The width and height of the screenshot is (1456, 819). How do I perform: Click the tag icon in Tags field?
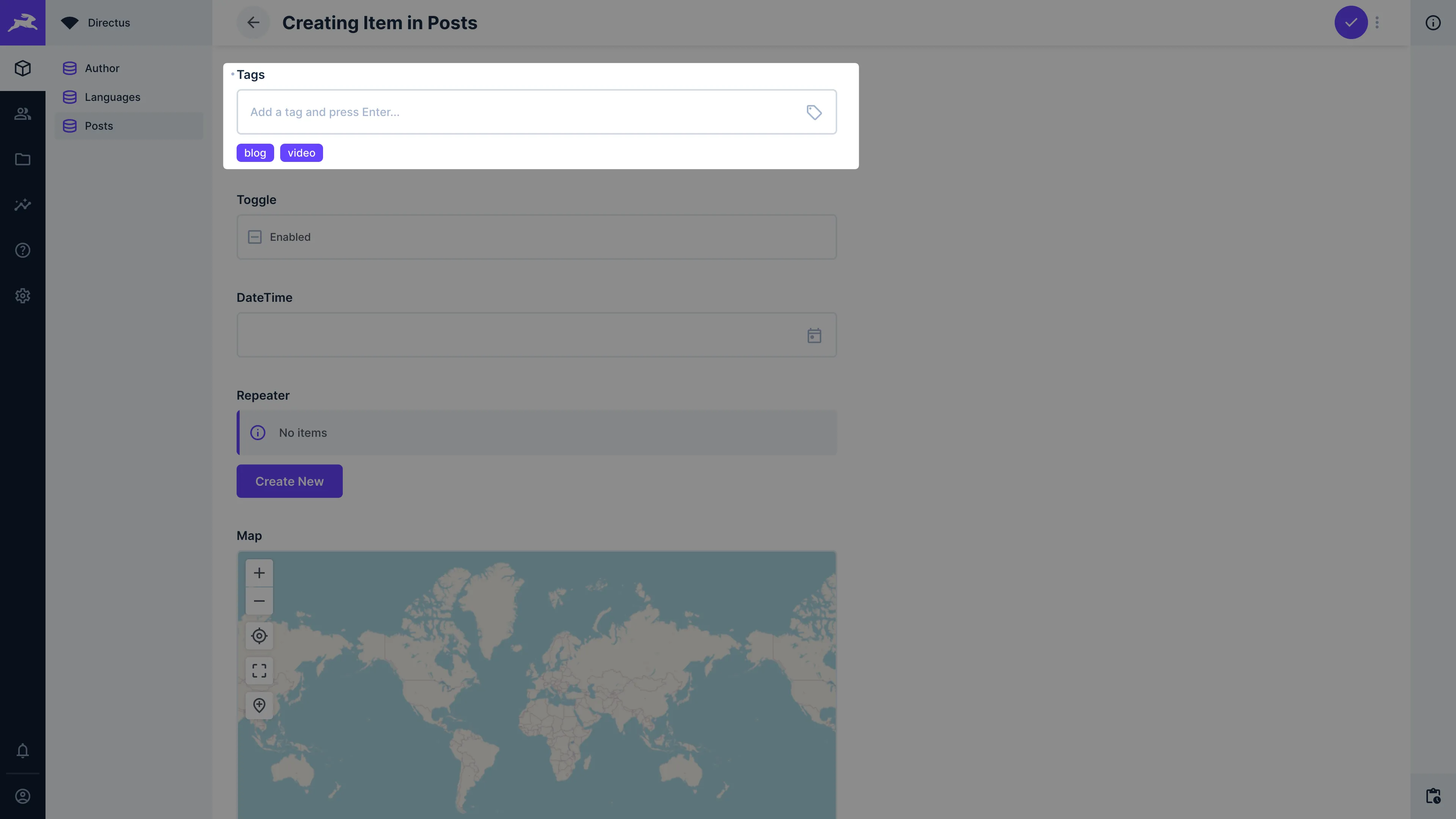[814, 112]
